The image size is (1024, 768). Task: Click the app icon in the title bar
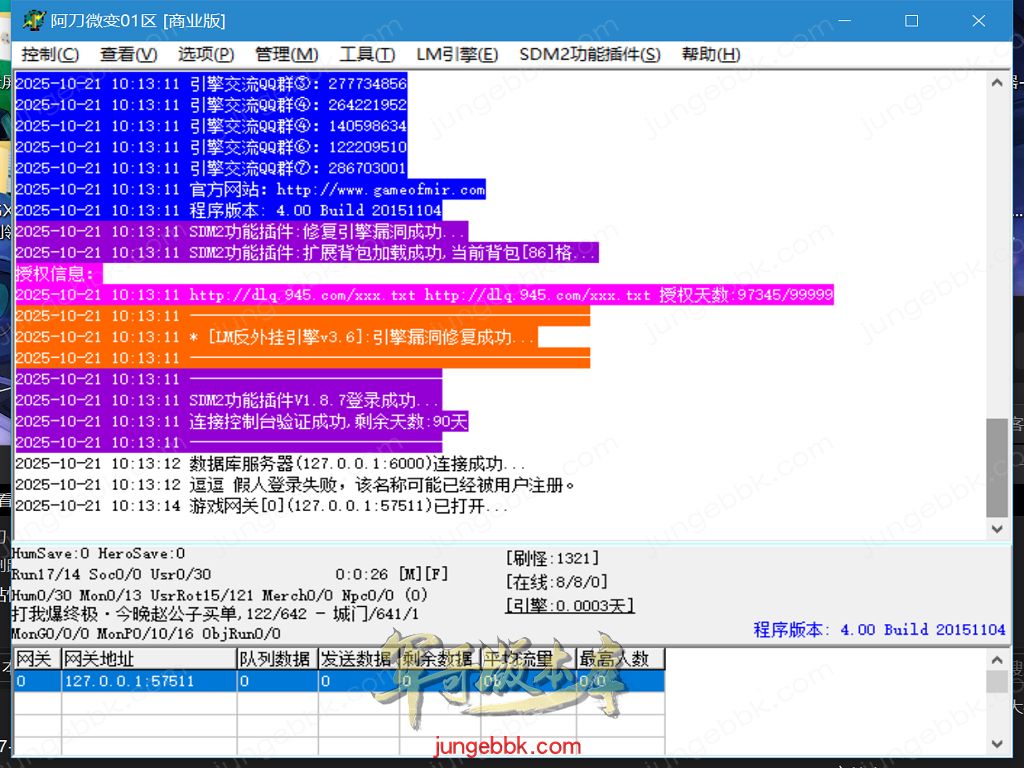coord(33,21)
